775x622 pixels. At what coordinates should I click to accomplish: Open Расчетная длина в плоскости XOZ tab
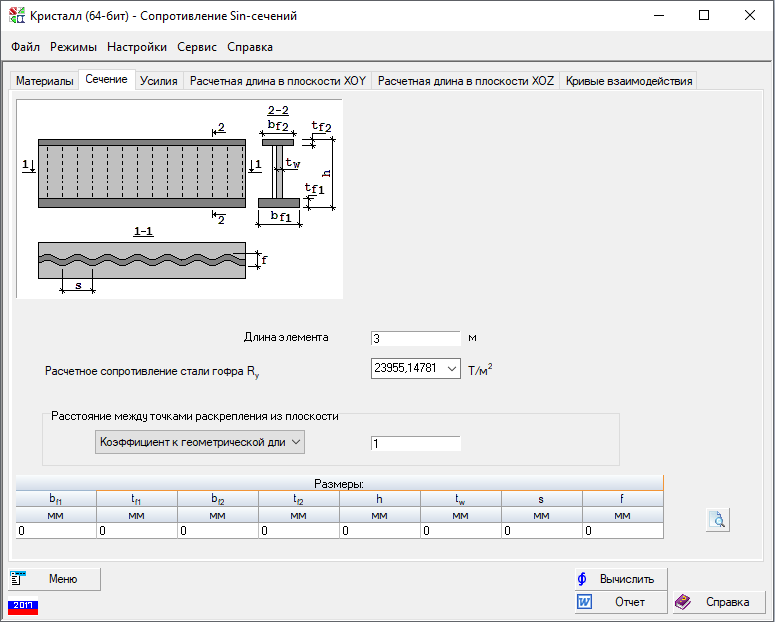click(465, 81)
